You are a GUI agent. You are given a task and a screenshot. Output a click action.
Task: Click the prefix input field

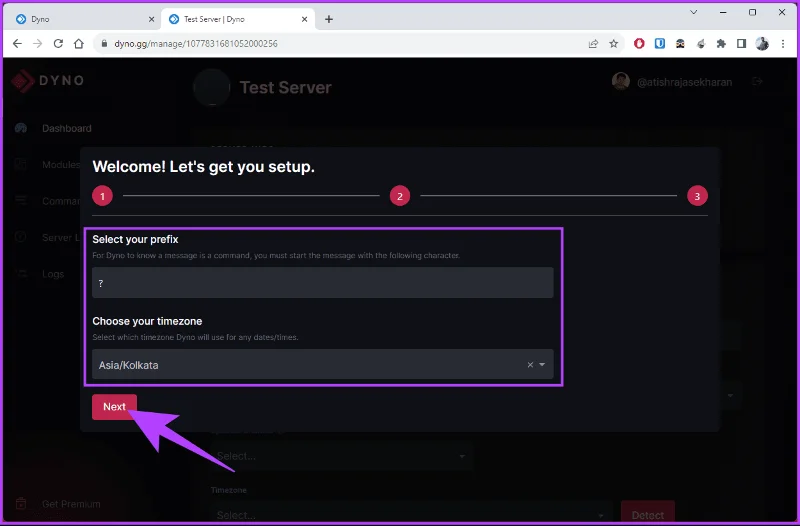[322, 283]
